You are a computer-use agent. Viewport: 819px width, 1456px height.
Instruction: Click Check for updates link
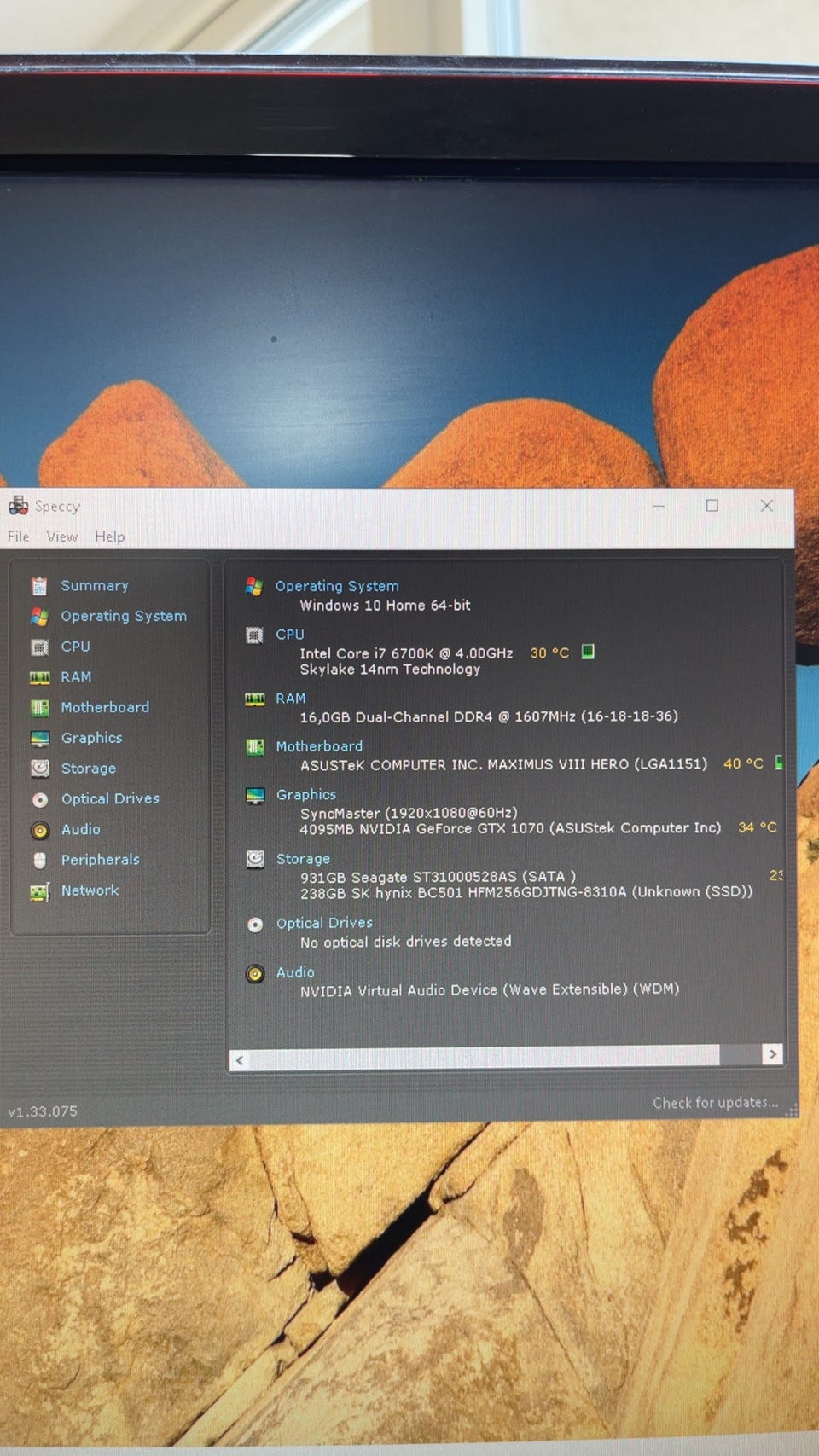pyautogui.click(x=715, y=1103)
